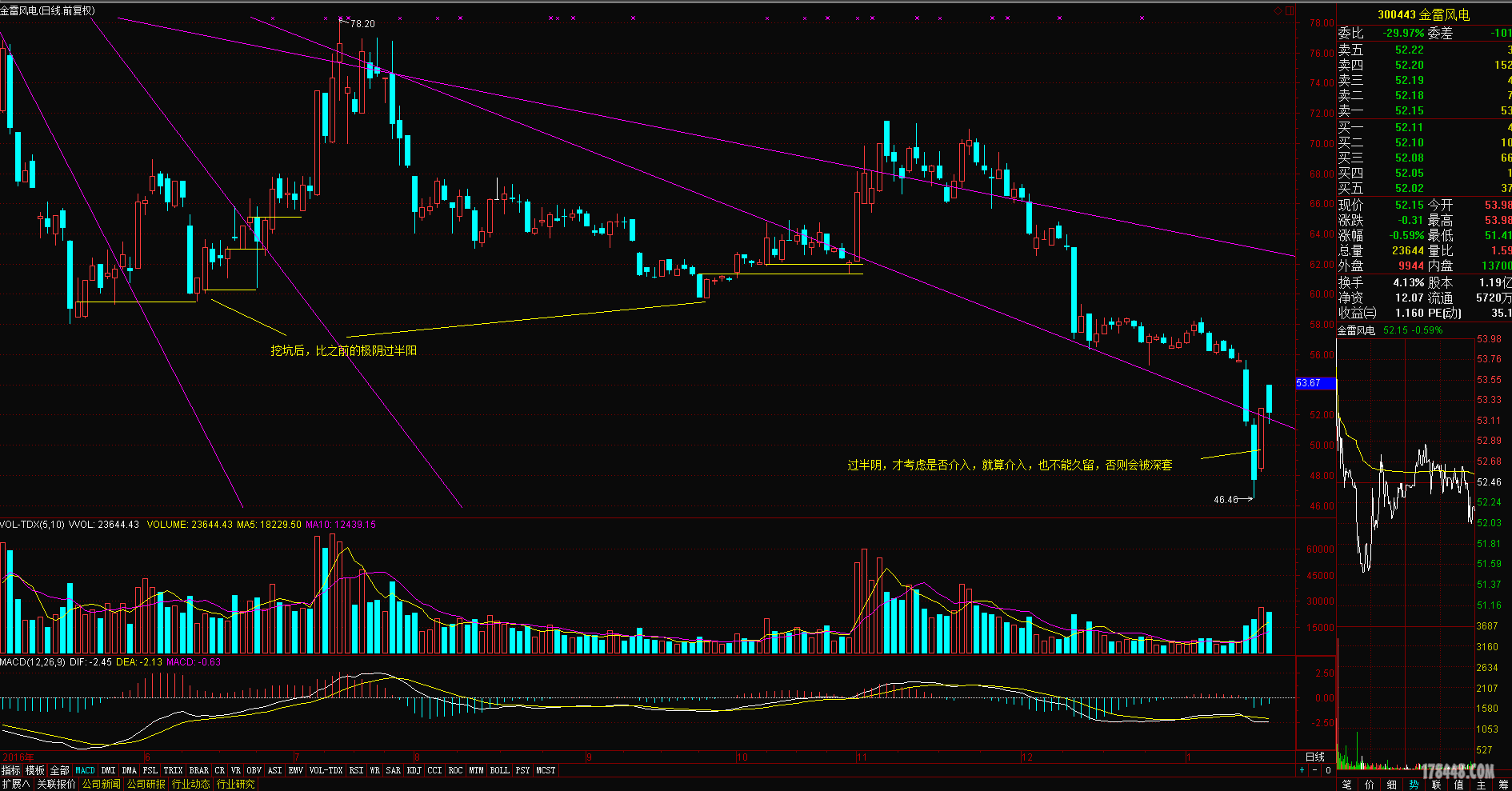Switch indicator to PSY
This screenshot has width=1512, height=791.
(523, 770)
